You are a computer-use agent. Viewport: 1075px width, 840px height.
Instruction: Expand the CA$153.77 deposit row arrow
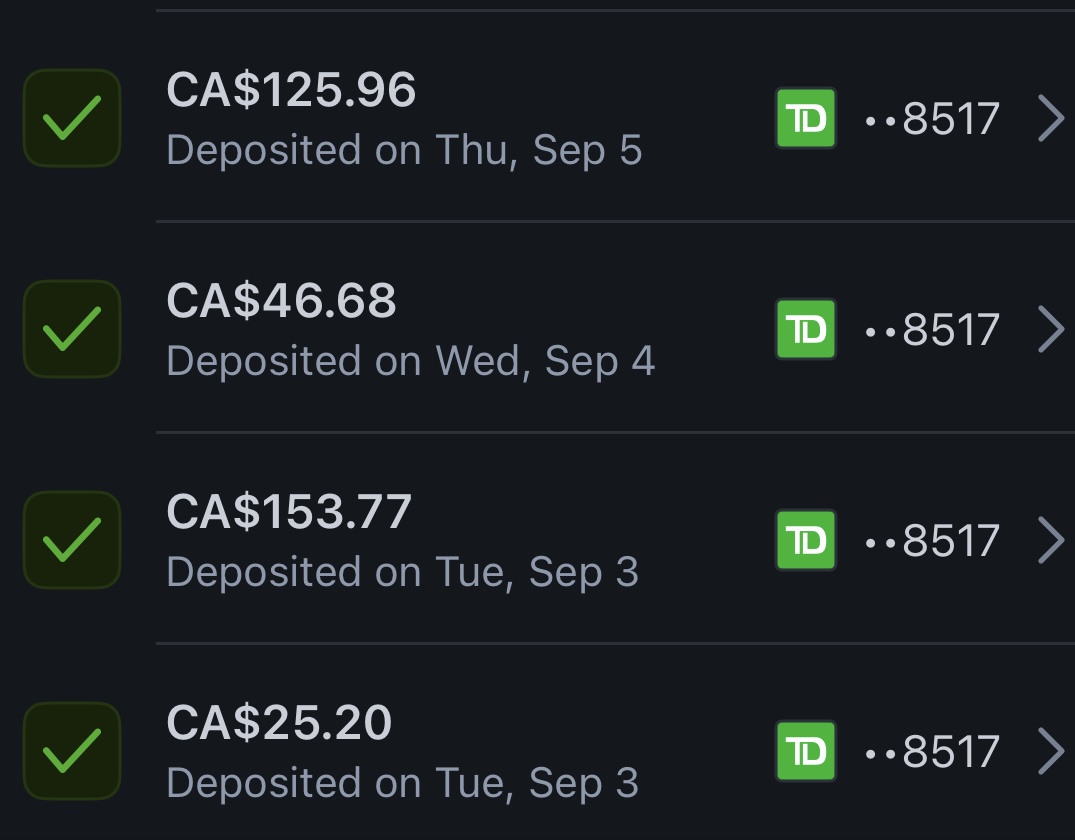point(1051,540)
